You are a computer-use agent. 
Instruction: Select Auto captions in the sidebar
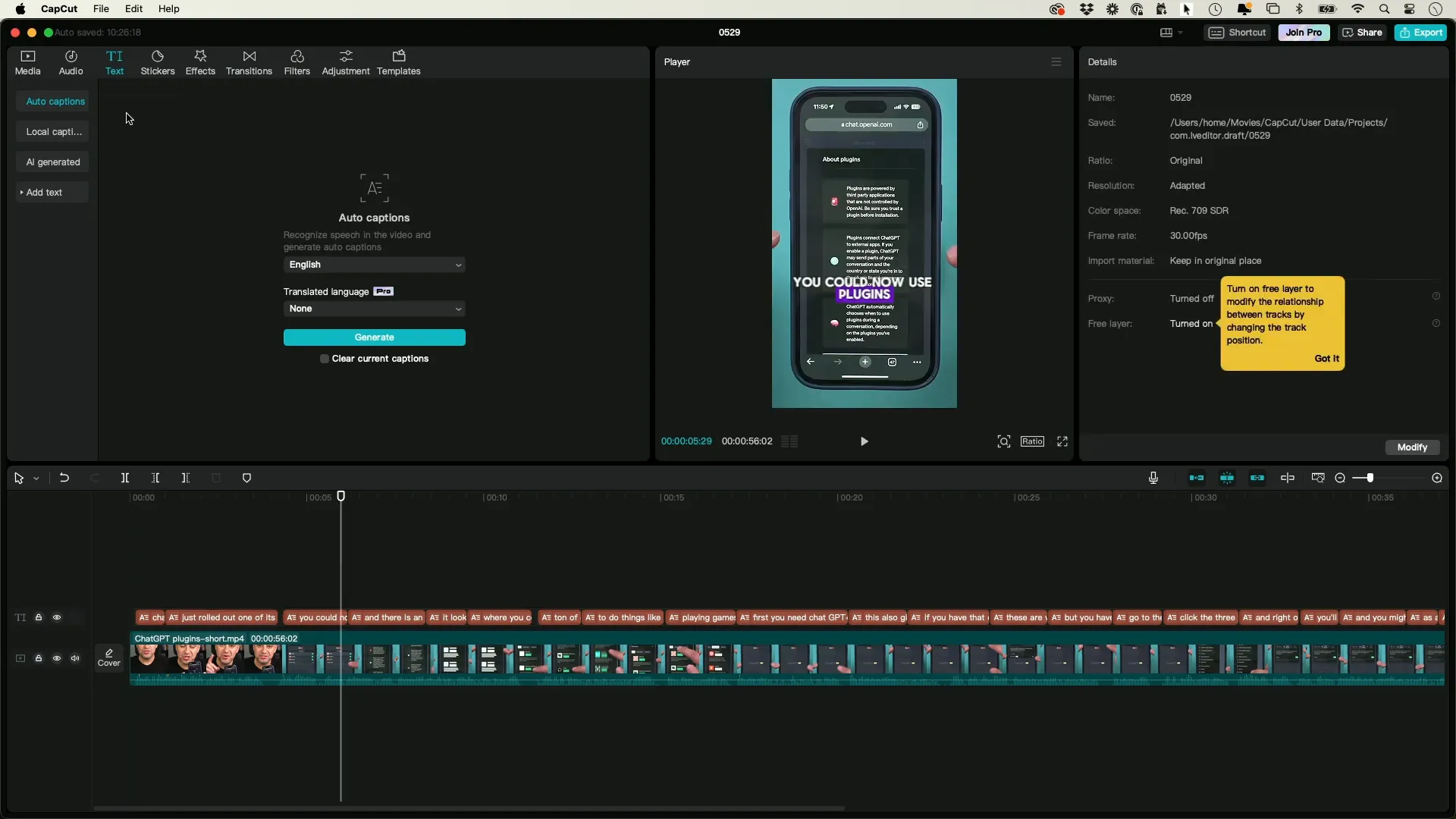53,102
